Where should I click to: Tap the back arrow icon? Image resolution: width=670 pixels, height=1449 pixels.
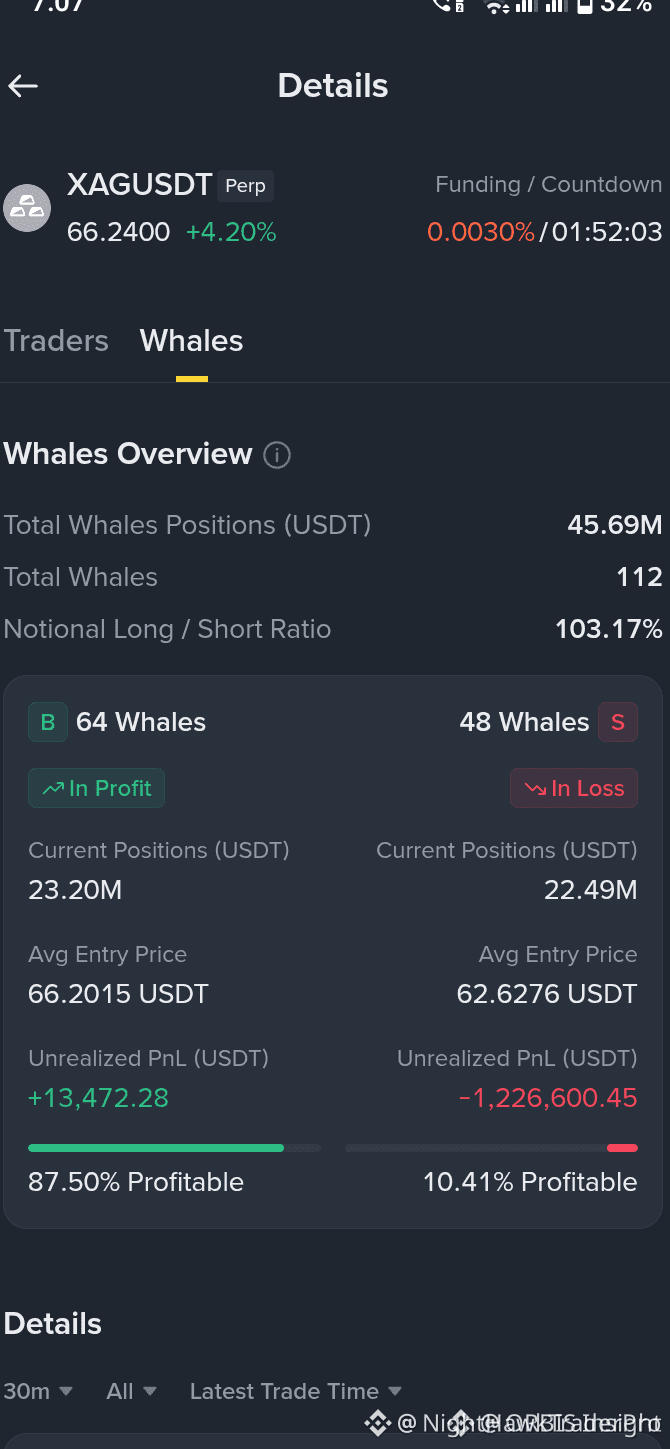pos(23,86)
